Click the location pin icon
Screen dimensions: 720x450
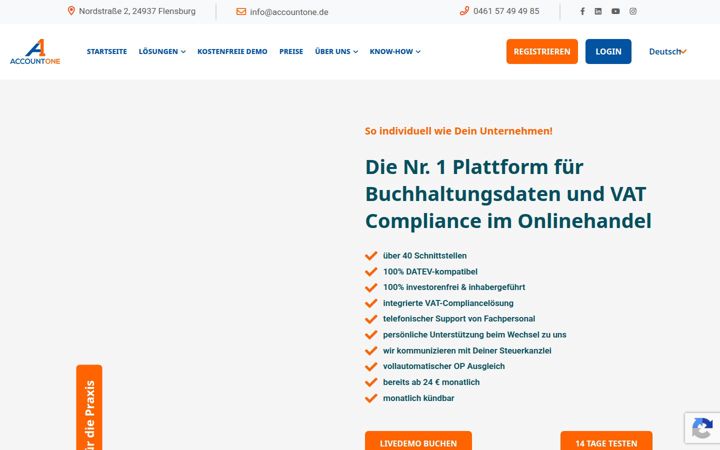pyautogui.click(x=71, y=11)
